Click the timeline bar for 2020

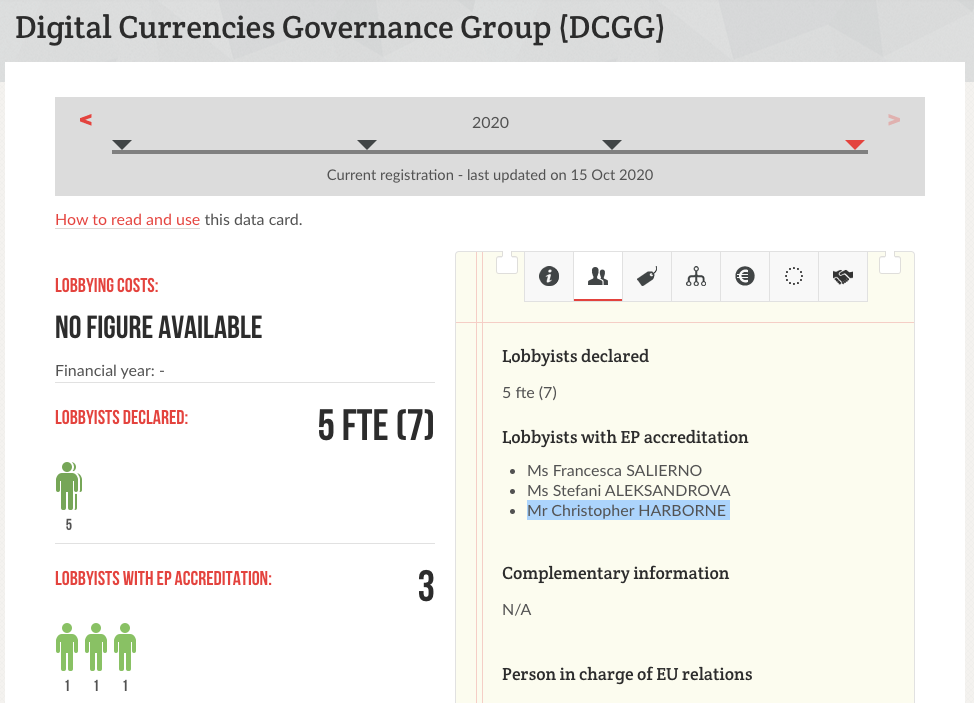489,152
